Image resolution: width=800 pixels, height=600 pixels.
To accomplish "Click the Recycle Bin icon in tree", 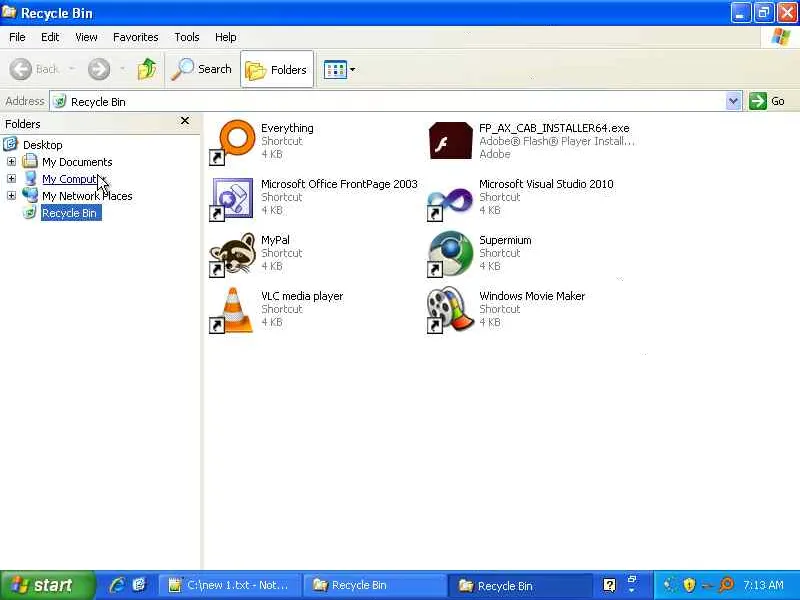I will (x=30, y=213).
